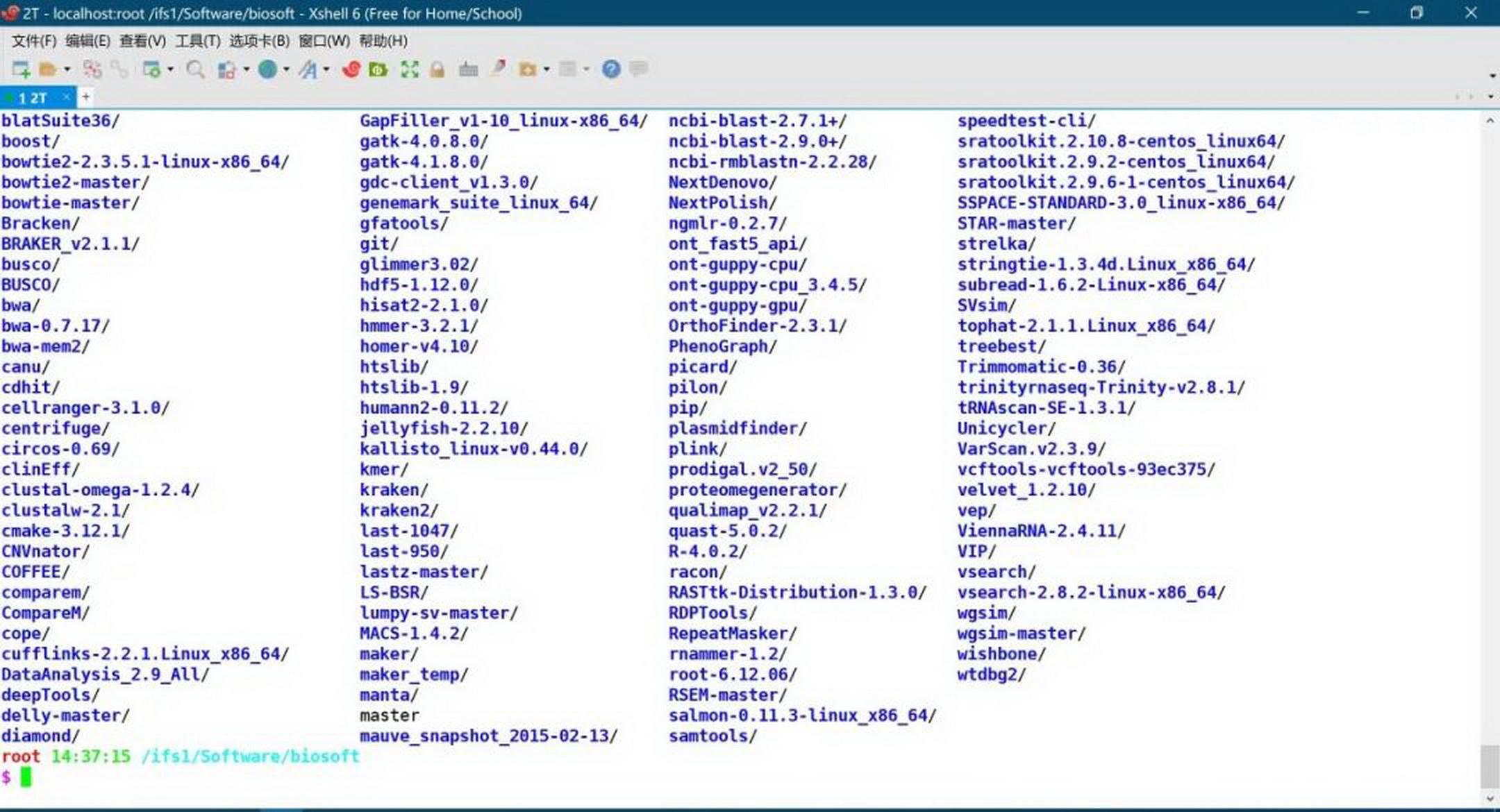Viewport: 1500px width, 812px height.
Task: Click the blue Help question-mark icon
Action: pos(611,69)
